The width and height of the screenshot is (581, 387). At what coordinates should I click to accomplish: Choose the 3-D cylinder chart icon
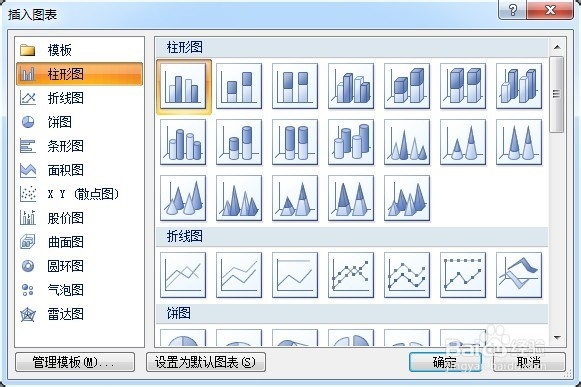tap(351, 142)
